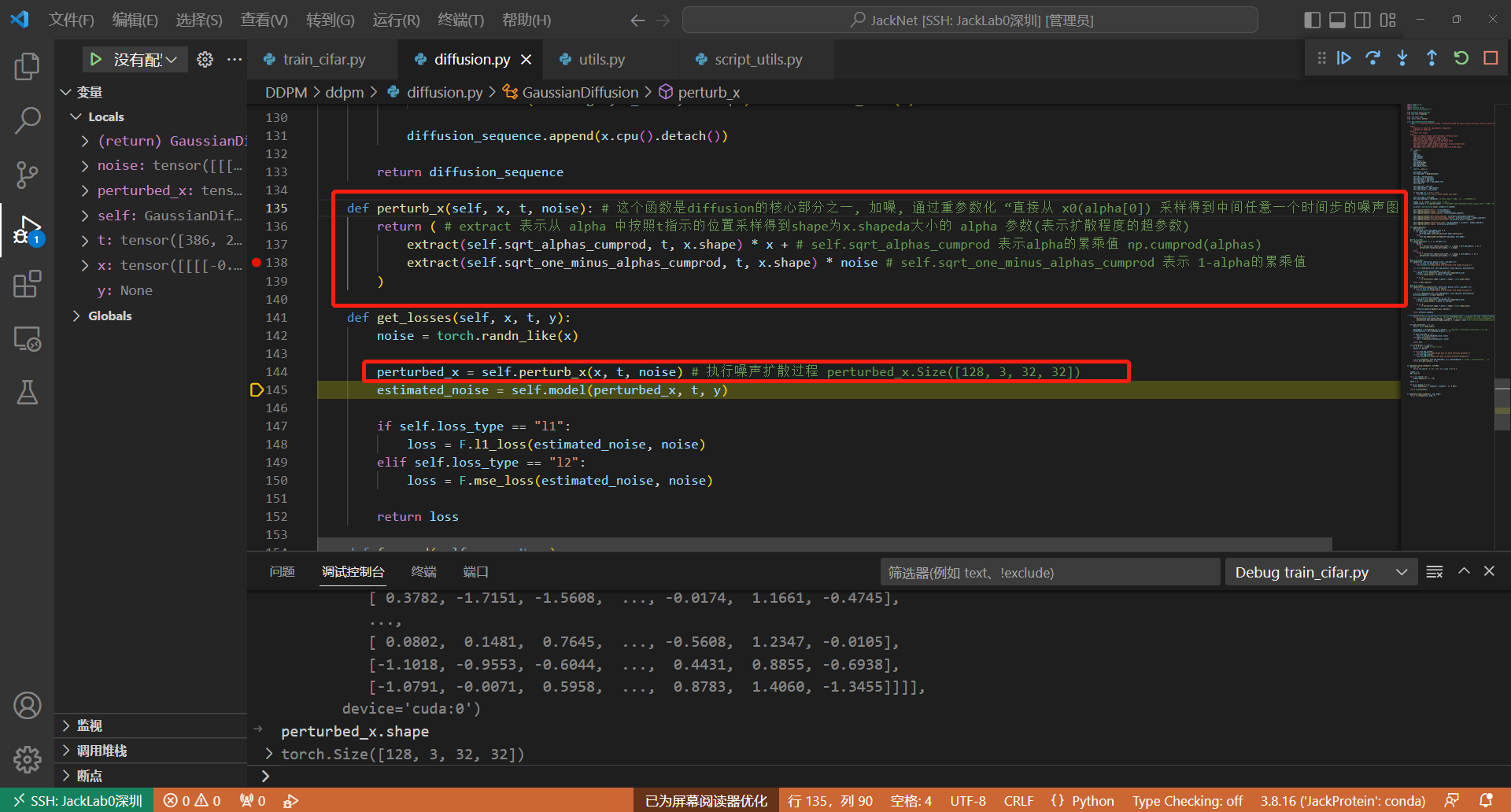Toggle the primary side bar layout
The image size is (1511, 812).
[x=1312, y=20]
